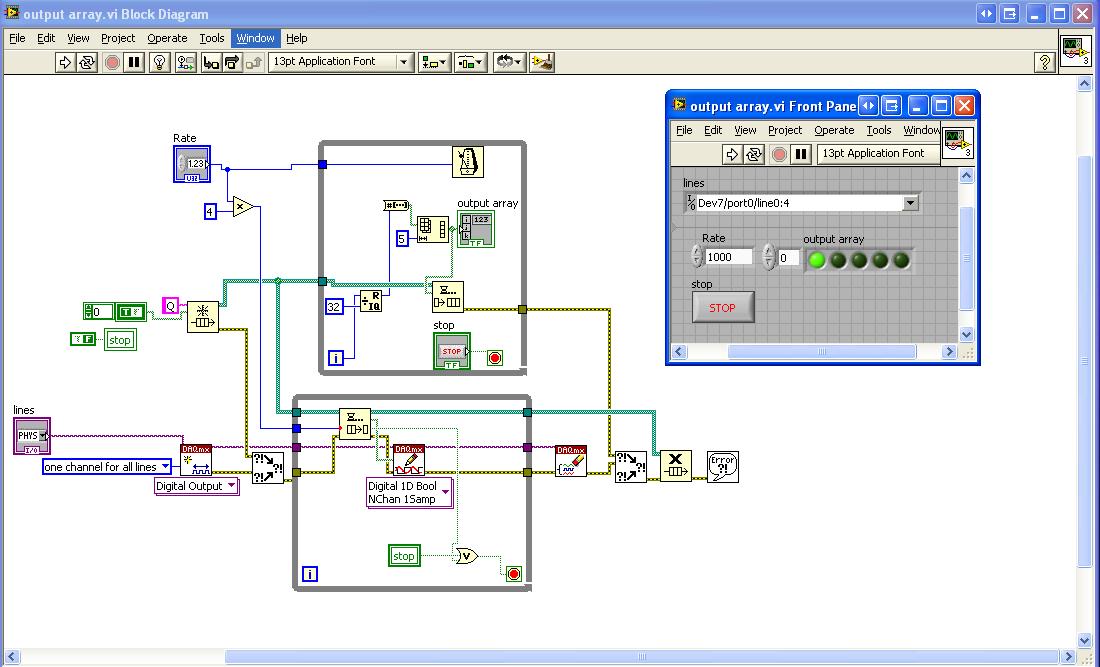Select the Quotient & Remainder node
The width and height of the screenshot is (1100, 667).
click(x=371, y=302)
